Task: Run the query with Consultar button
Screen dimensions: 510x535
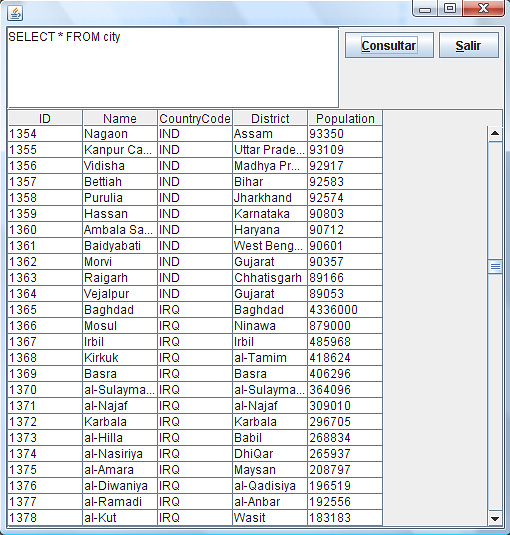Action: point(389,45)
